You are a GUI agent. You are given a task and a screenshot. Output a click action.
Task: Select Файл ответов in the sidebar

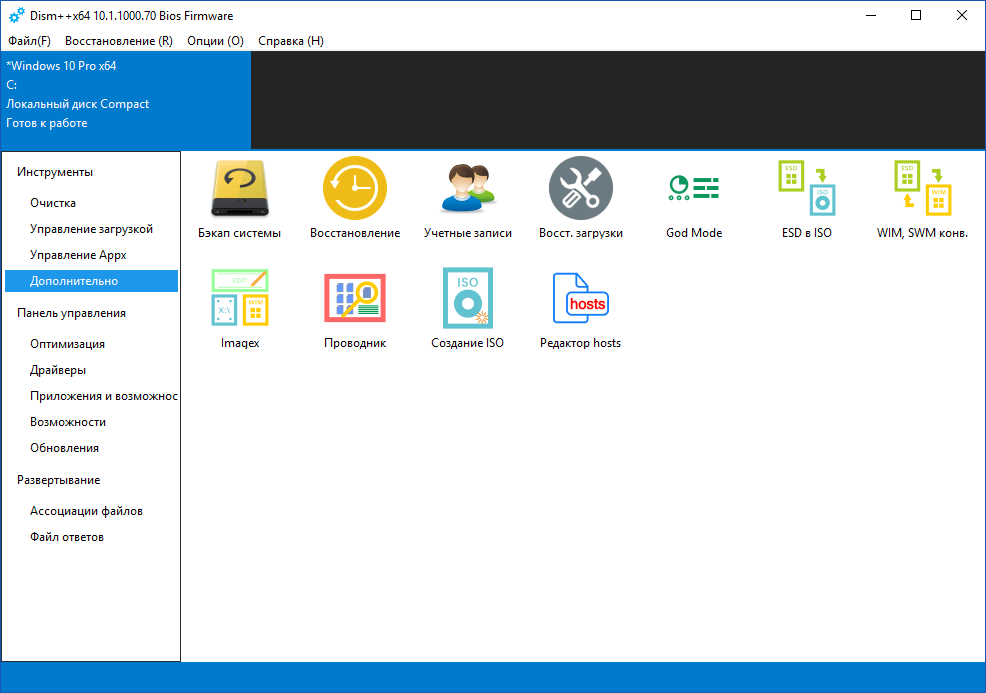pyautogui.click(x=91, y=537)
